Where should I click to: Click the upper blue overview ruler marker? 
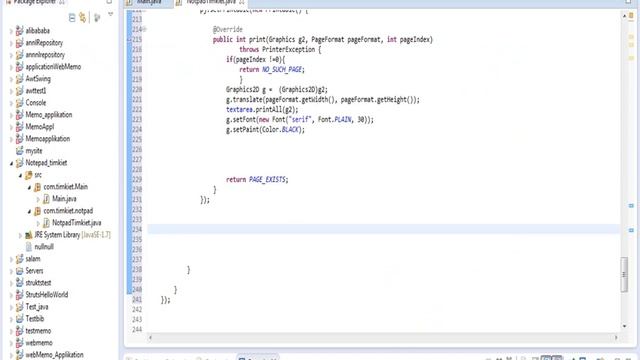click(x=631, y=205)
